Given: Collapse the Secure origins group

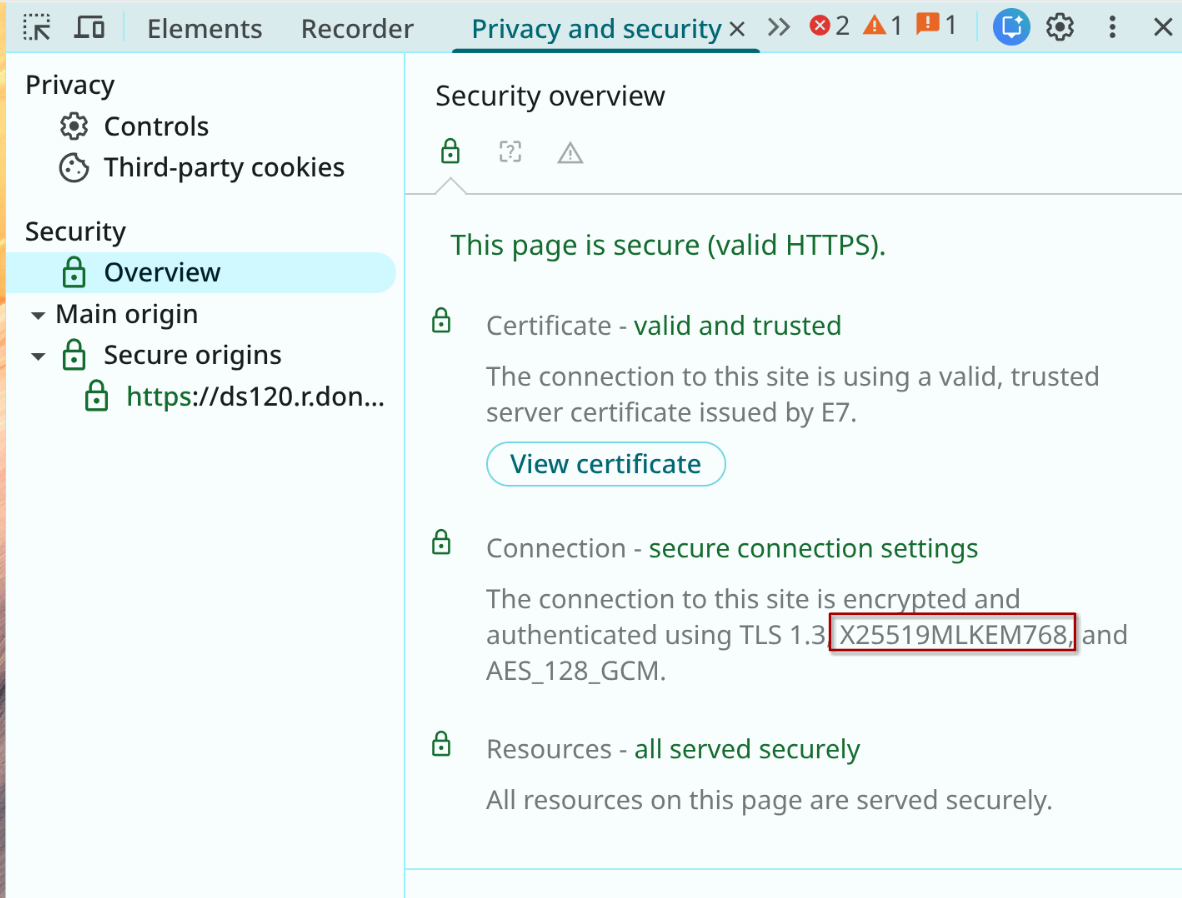Looking at the screenshot, I should pos(38,356).
